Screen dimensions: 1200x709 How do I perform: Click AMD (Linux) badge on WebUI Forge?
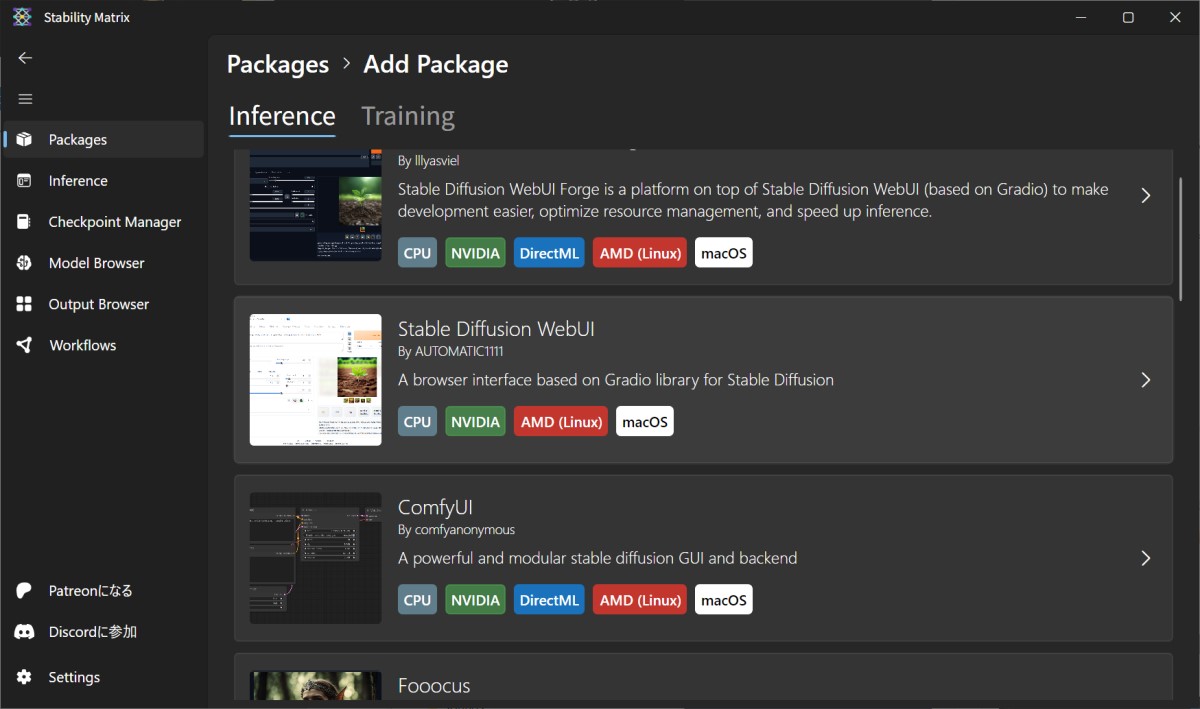pos(640,253)
